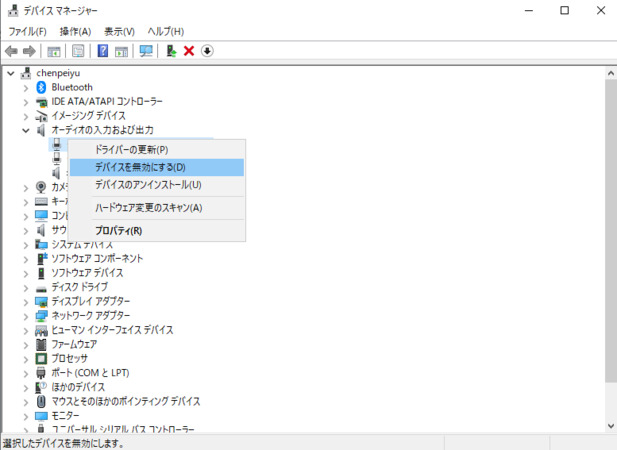Select the chenpeiyu computer name
The height and width of the screenshot is (450, 617).
[x=58, y=73]
